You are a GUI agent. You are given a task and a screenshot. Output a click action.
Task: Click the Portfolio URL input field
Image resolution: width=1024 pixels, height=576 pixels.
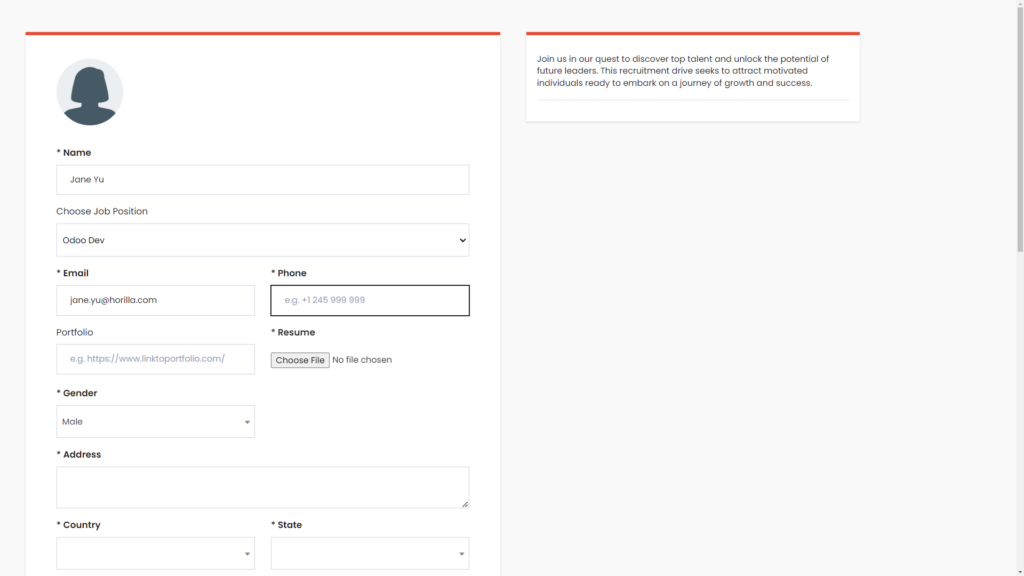pos(155,359)
